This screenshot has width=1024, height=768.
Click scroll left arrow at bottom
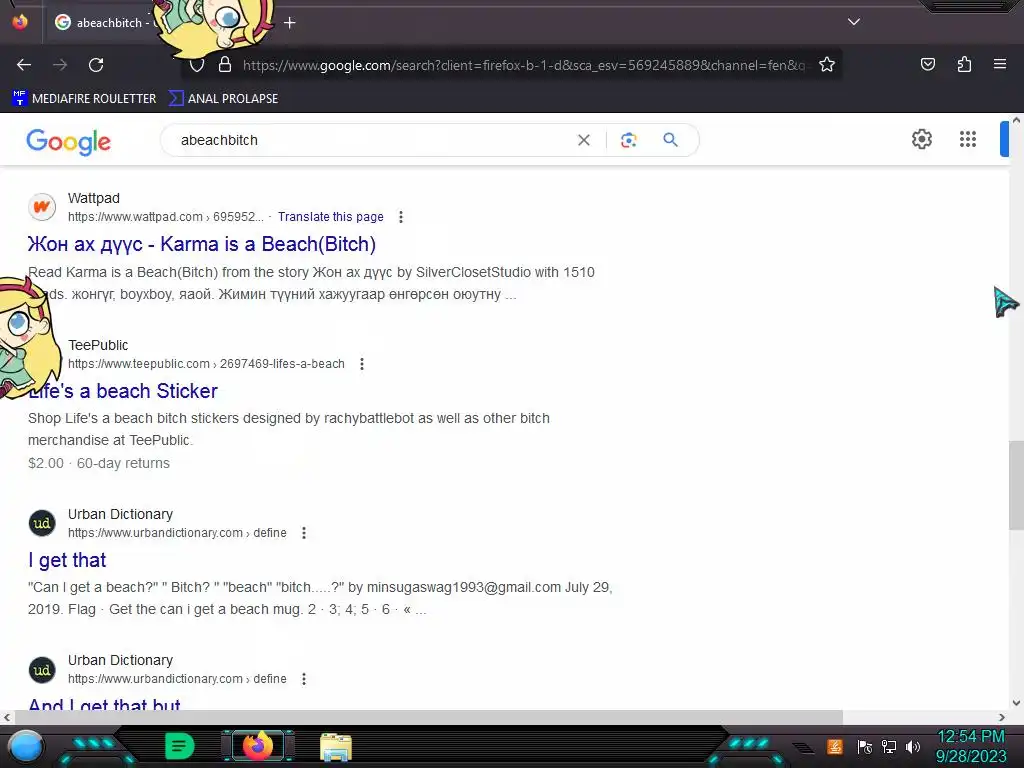(7, 717)
